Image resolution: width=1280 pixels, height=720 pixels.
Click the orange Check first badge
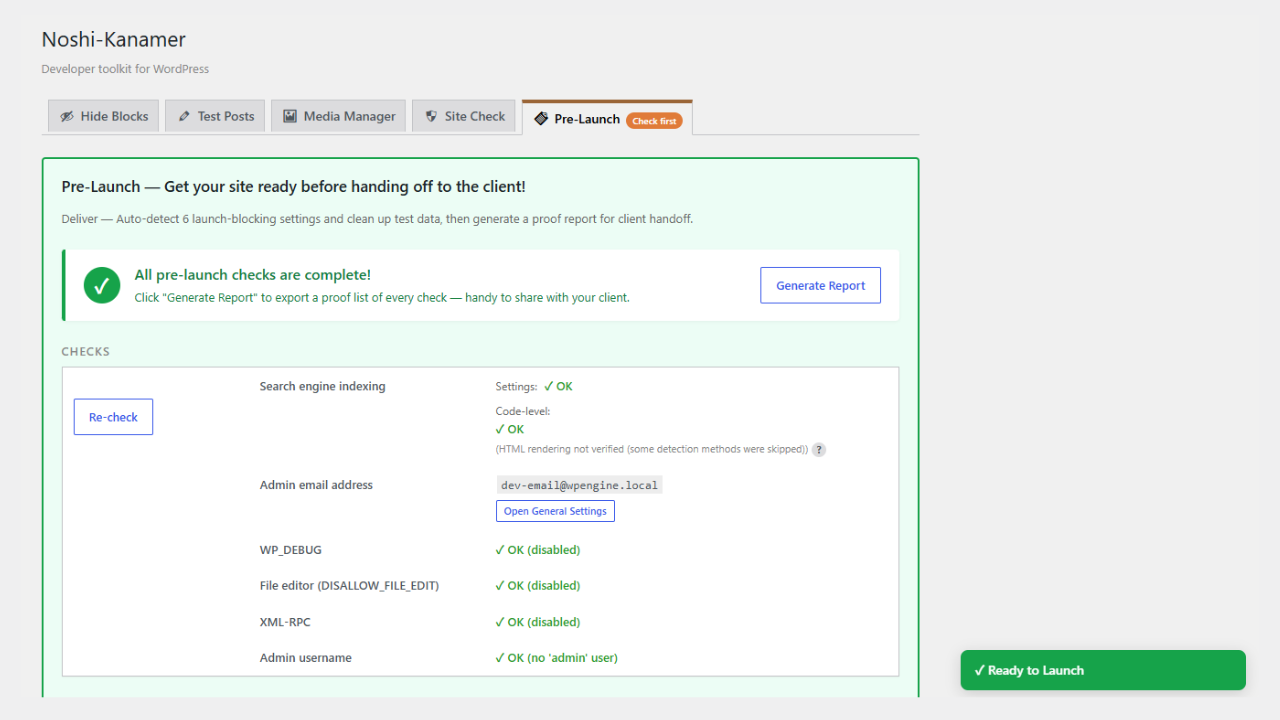pyautogui.click(x=655, y=121)
